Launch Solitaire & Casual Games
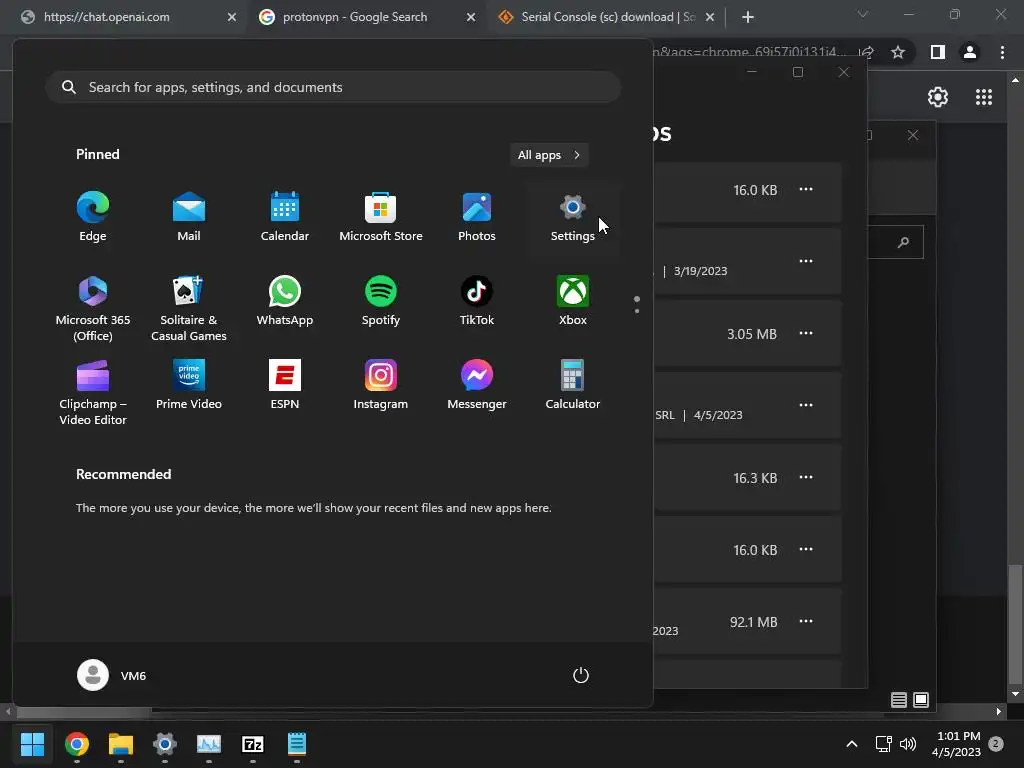This screenshot has height=768, width=1024. [x=189, y=309]
